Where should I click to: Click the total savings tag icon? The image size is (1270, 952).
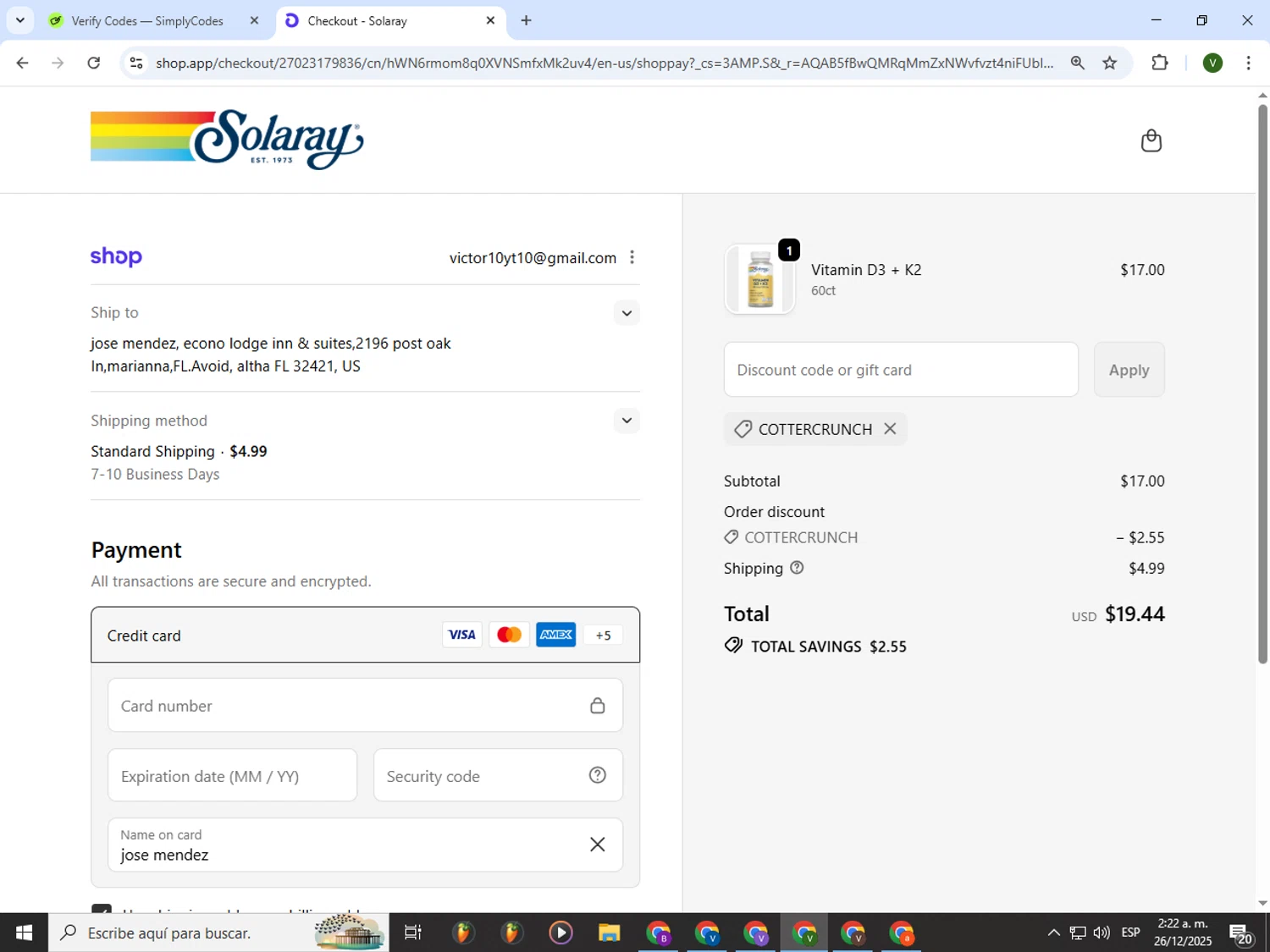coord(733,646)
